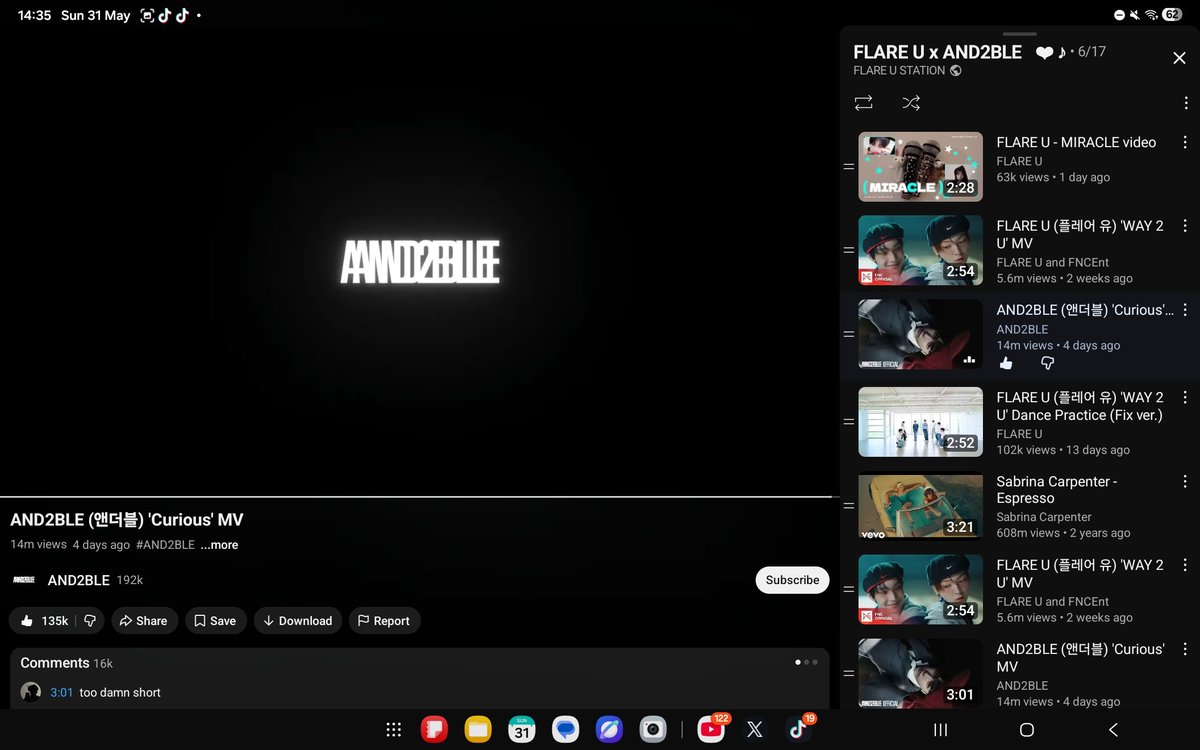
Task: Dislike the video below the player
Action: coord(90,621)
